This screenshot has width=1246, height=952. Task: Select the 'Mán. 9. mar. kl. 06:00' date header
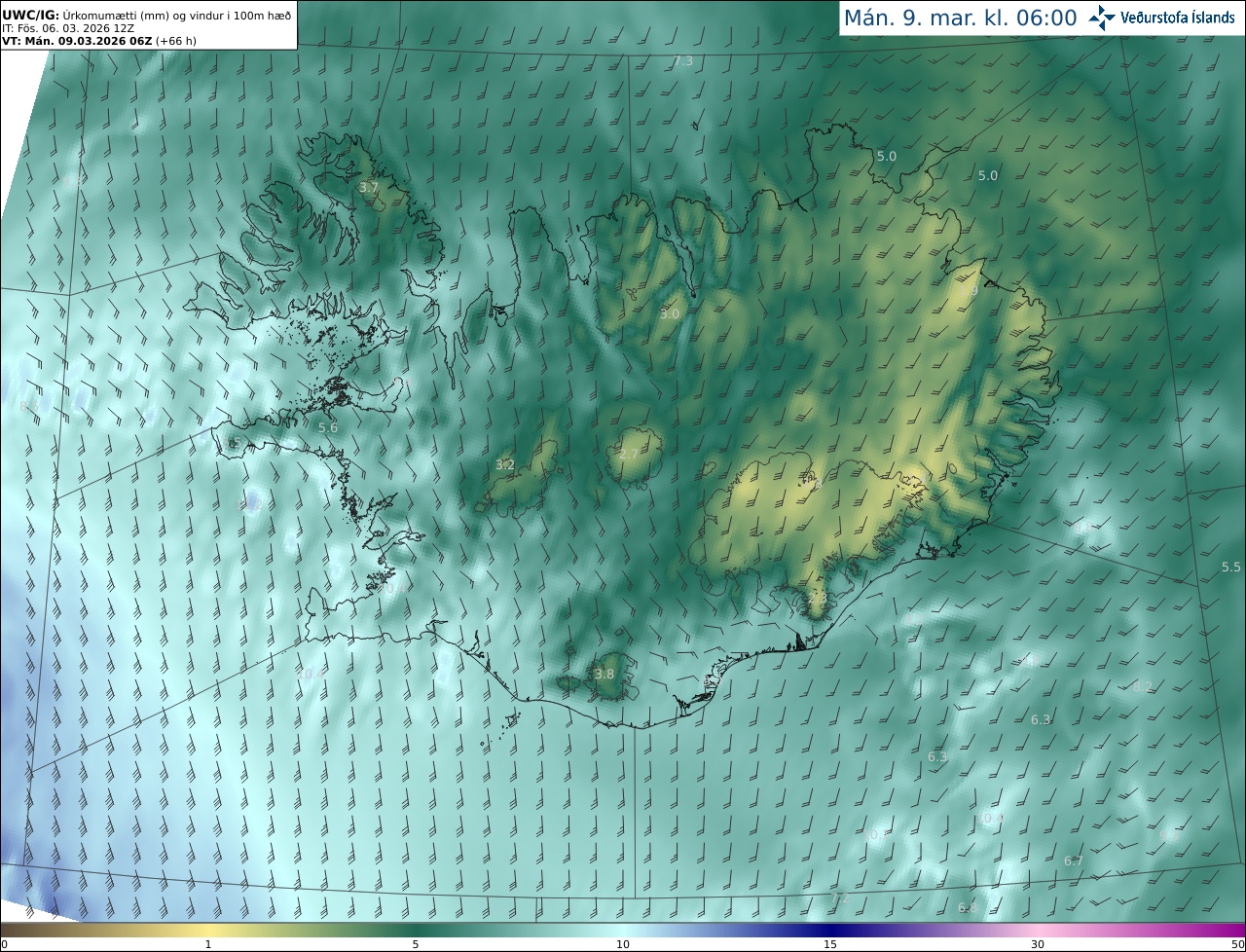point(960,18)
